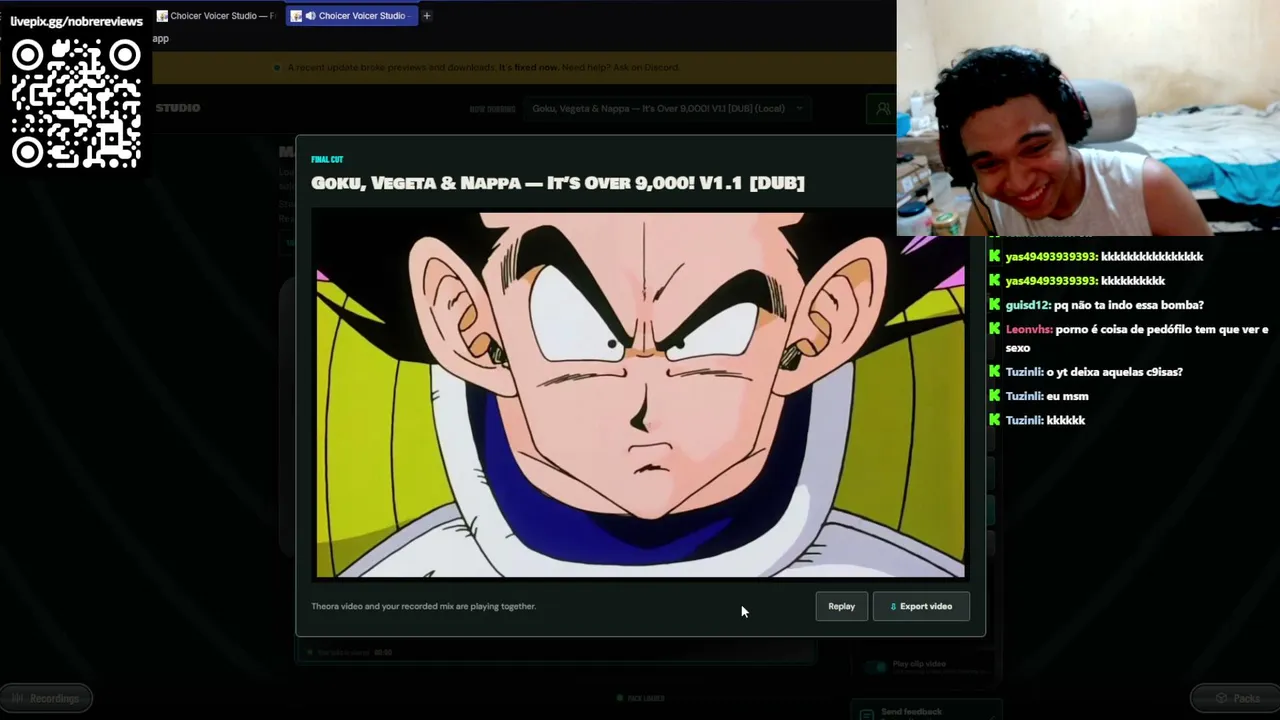The width and height of the screenshot is (1280, 720).
Task: Click guisd12's chat message 'pq não ta indo essa bomba?'
Action: pyautogui.click(x=1129, y=305)
